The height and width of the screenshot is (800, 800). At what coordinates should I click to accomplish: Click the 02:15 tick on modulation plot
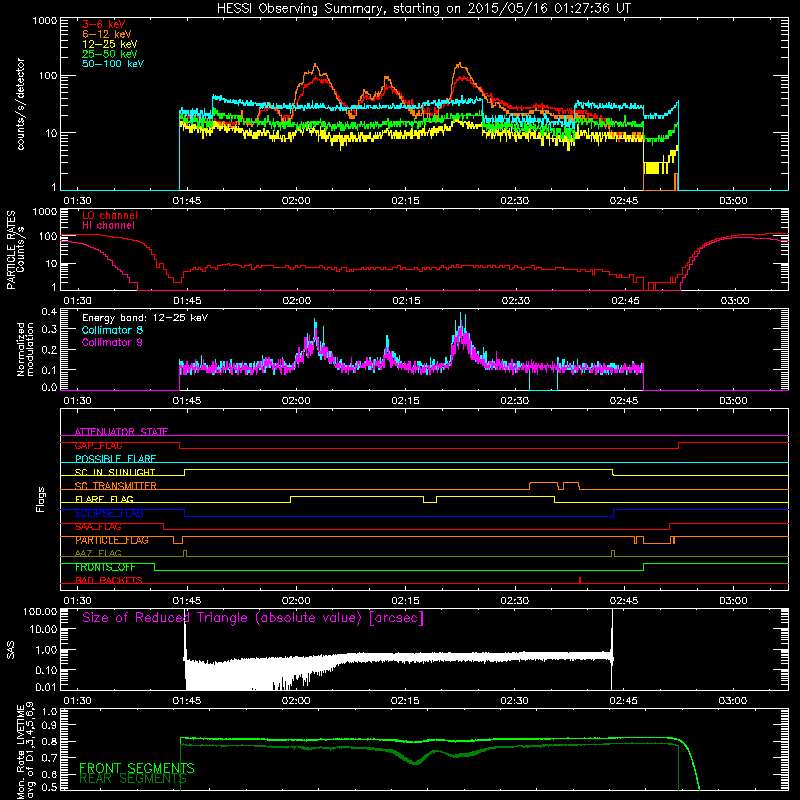pos(406,401)
